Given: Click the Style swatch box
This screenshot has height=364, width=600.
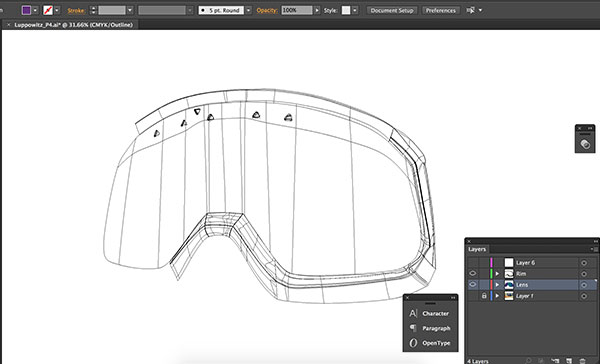Looking at the screenshot, I should 346,10.
